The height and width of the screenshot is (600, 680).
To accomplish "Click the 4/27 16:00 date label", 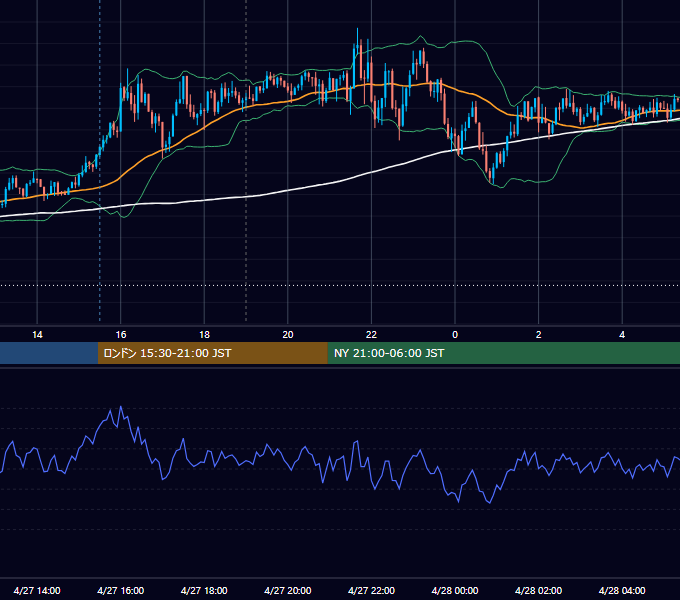I will click(x=121, y=590).
